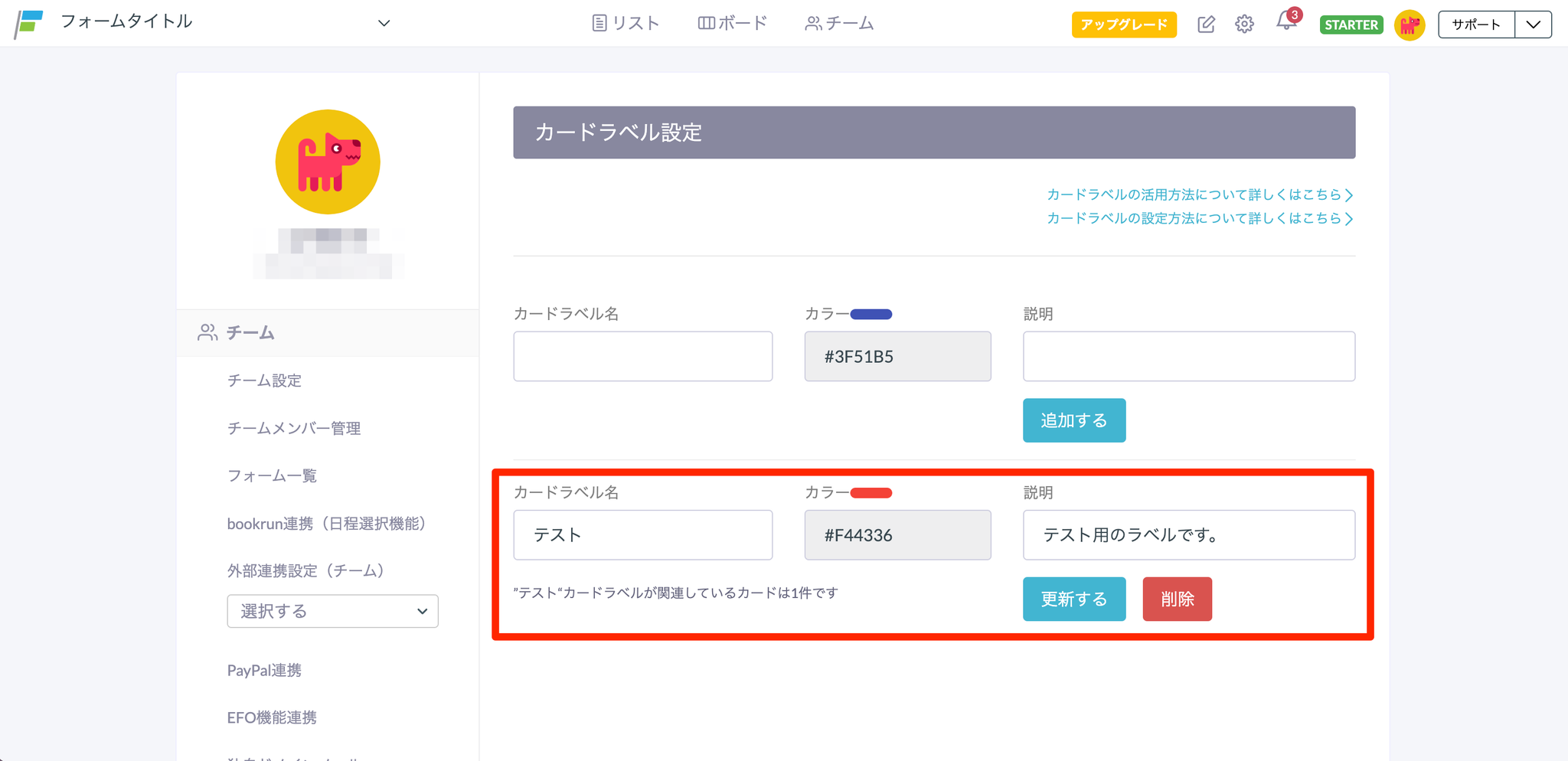This screenshot has height=761, width=1568.
Task: Click the large dog profile image
Action: 328,162
